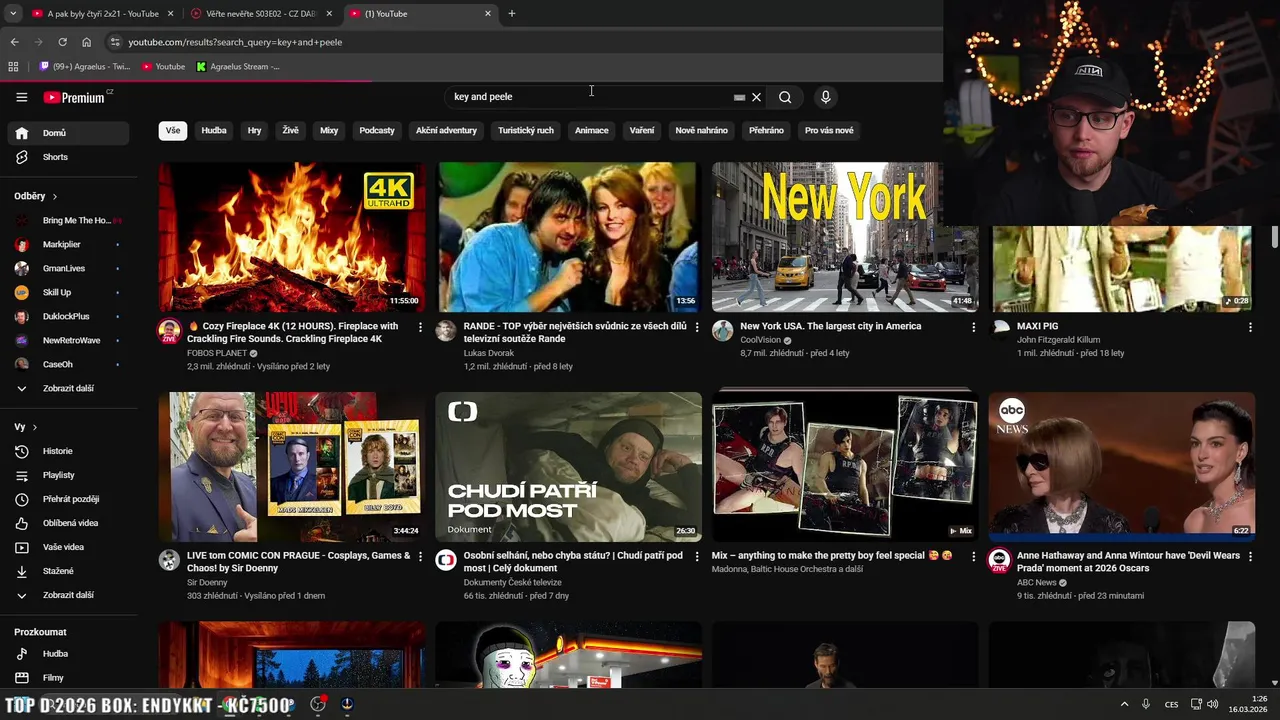The image size is (1280, 720).
Task: Clear the search query with X
Action: tap(757, 97)
